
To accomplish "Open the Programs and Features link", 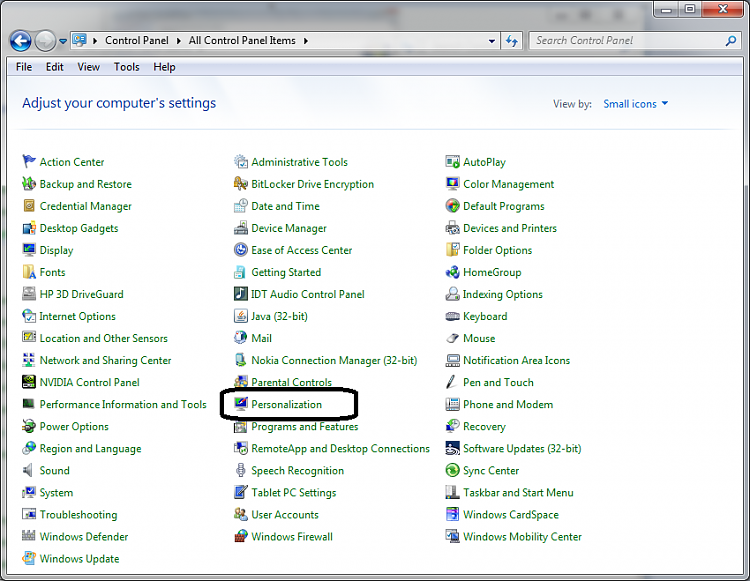I will tap(305, 426).
